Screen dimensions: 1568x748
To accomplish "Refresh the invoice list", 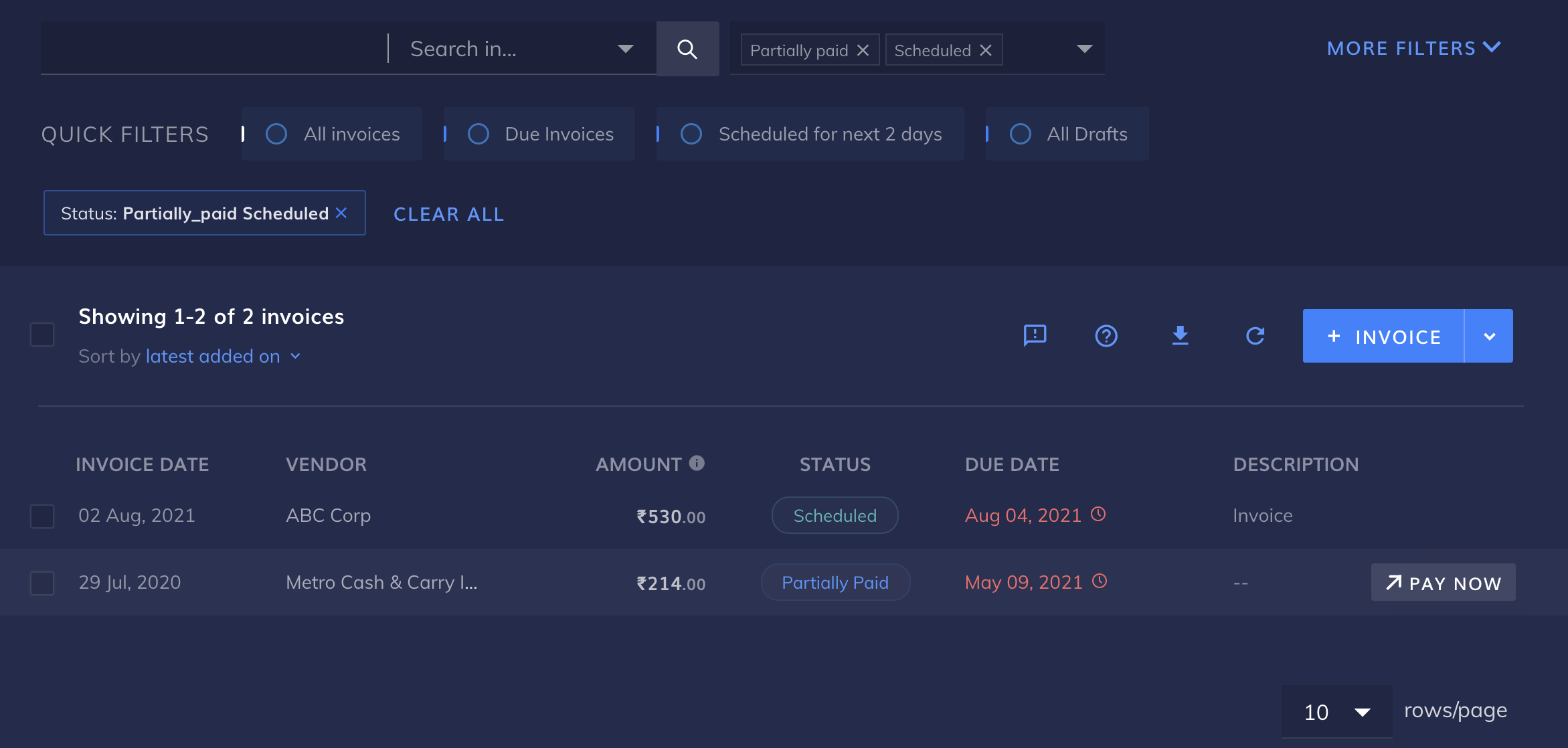I will coord(1255,335).
